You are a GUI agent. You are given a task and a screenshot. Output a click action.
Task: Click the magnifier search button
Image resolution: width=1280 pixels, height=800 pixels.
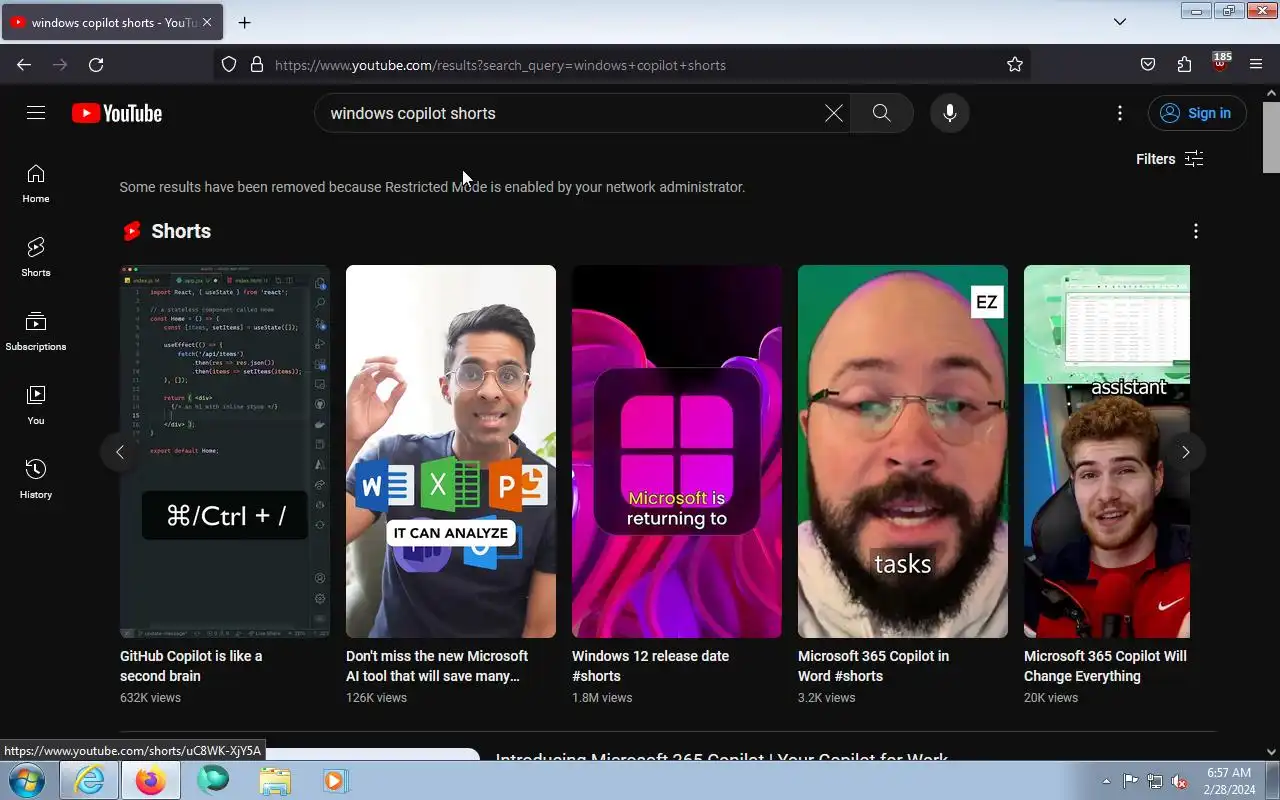882,113
